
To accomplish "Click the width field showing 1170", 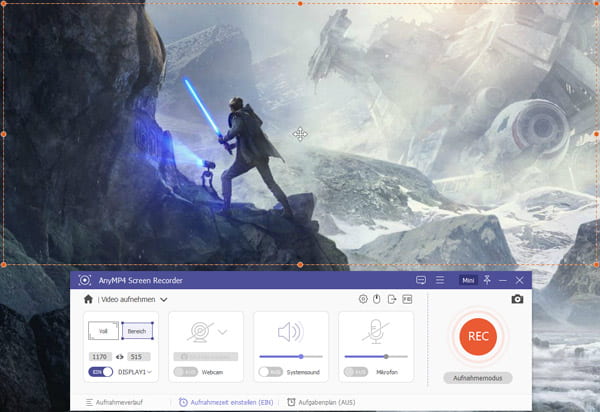I will click(100, 357).
